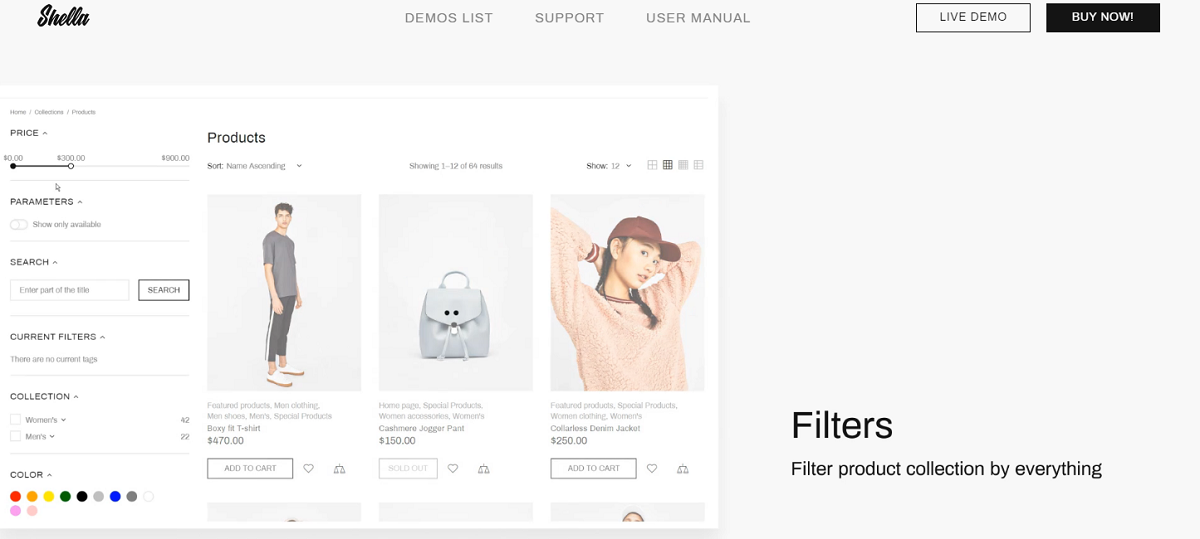
Task: Click compare icon under Collarless Denim Jacket
Action: 683,468
